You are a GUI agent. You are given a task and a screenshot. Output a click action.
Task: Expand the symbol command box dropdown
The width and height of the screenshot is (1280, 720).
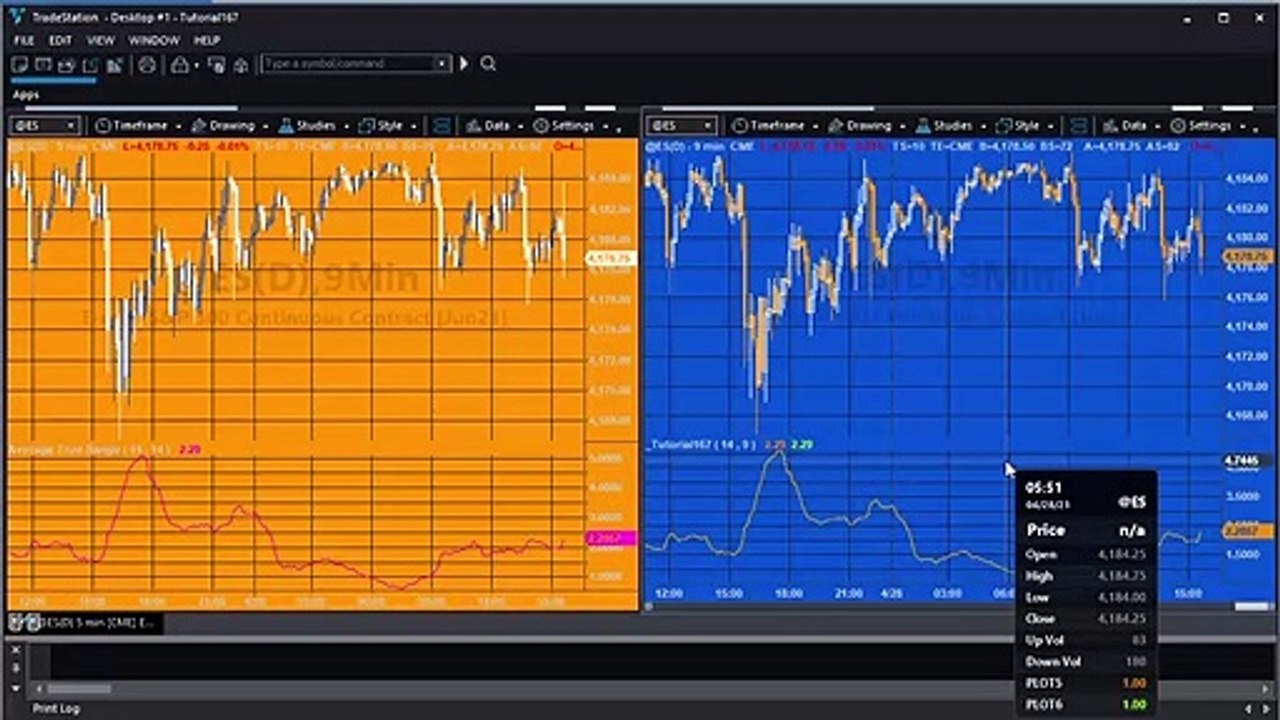pyautogui.click(x=441, y=64)
